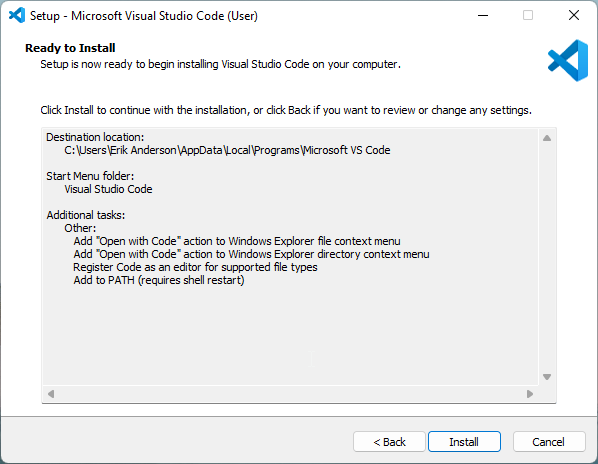Start installation with the Install button
The image size is (598, 464).
pyautogui.click(x=464, y=442)
